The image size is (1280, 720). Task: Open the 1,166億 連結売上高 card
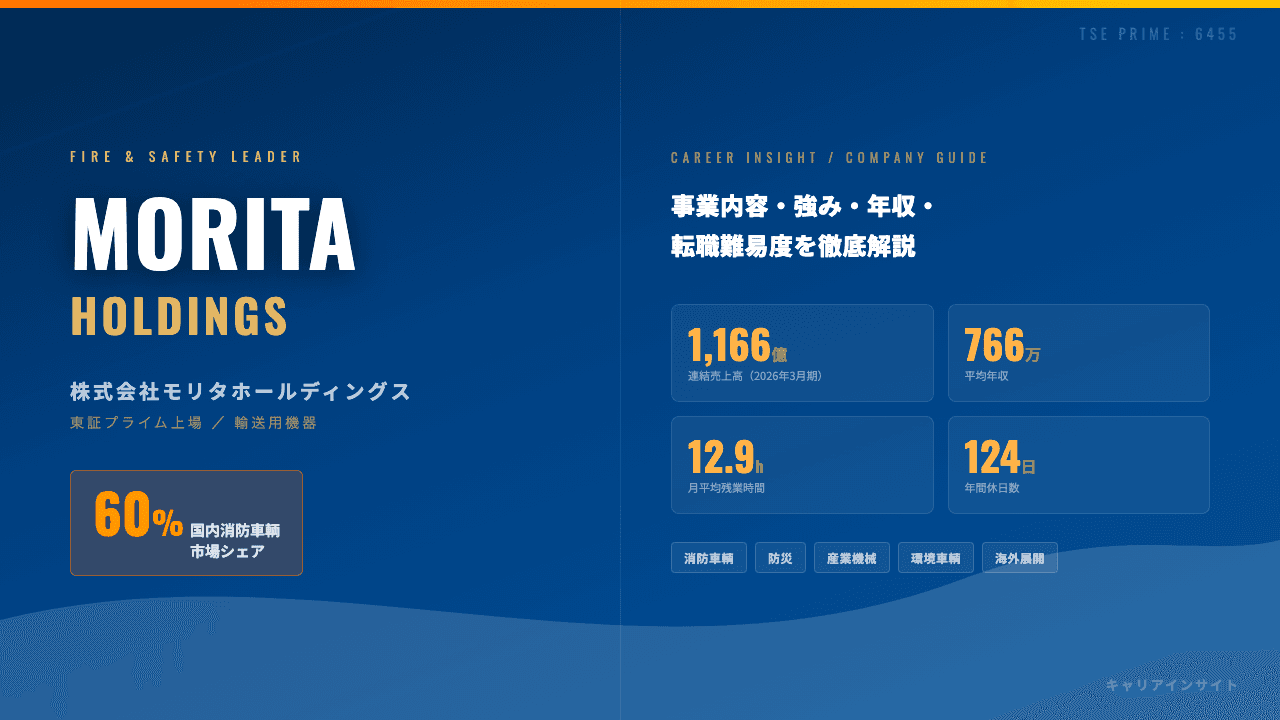pos(802,353)
